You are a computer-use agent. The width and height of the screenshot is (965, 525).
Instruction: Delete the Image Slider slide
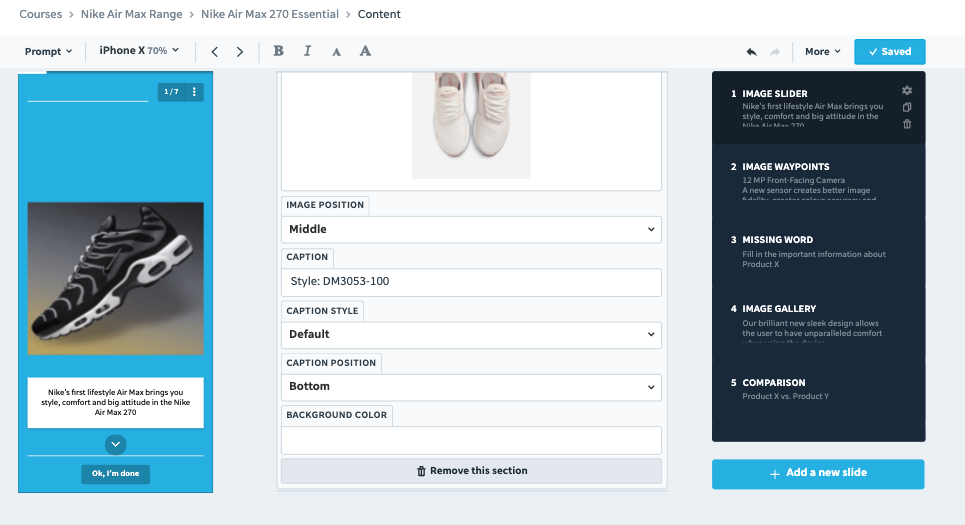(907, 124)
